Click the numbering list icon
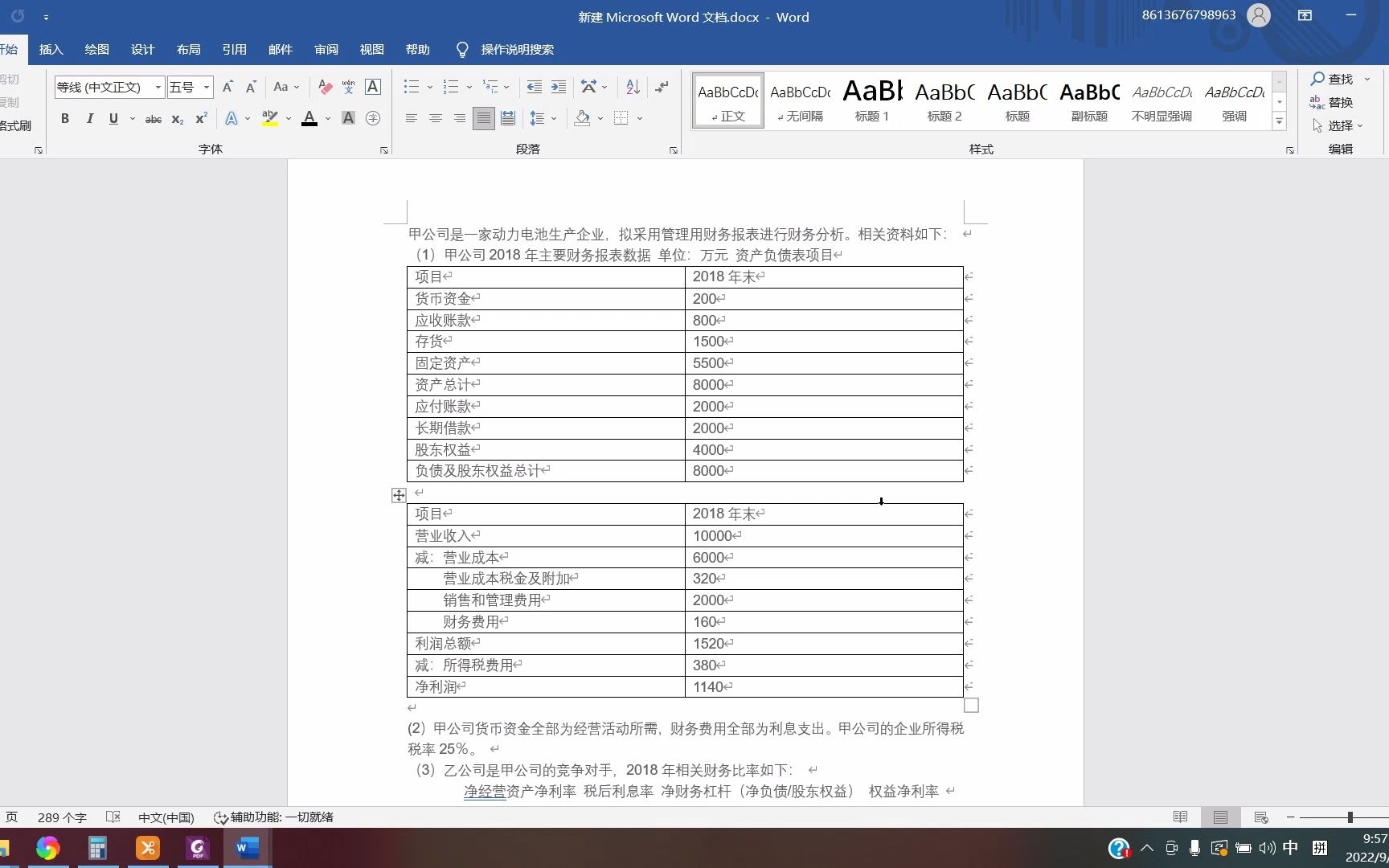 point(451,87)
